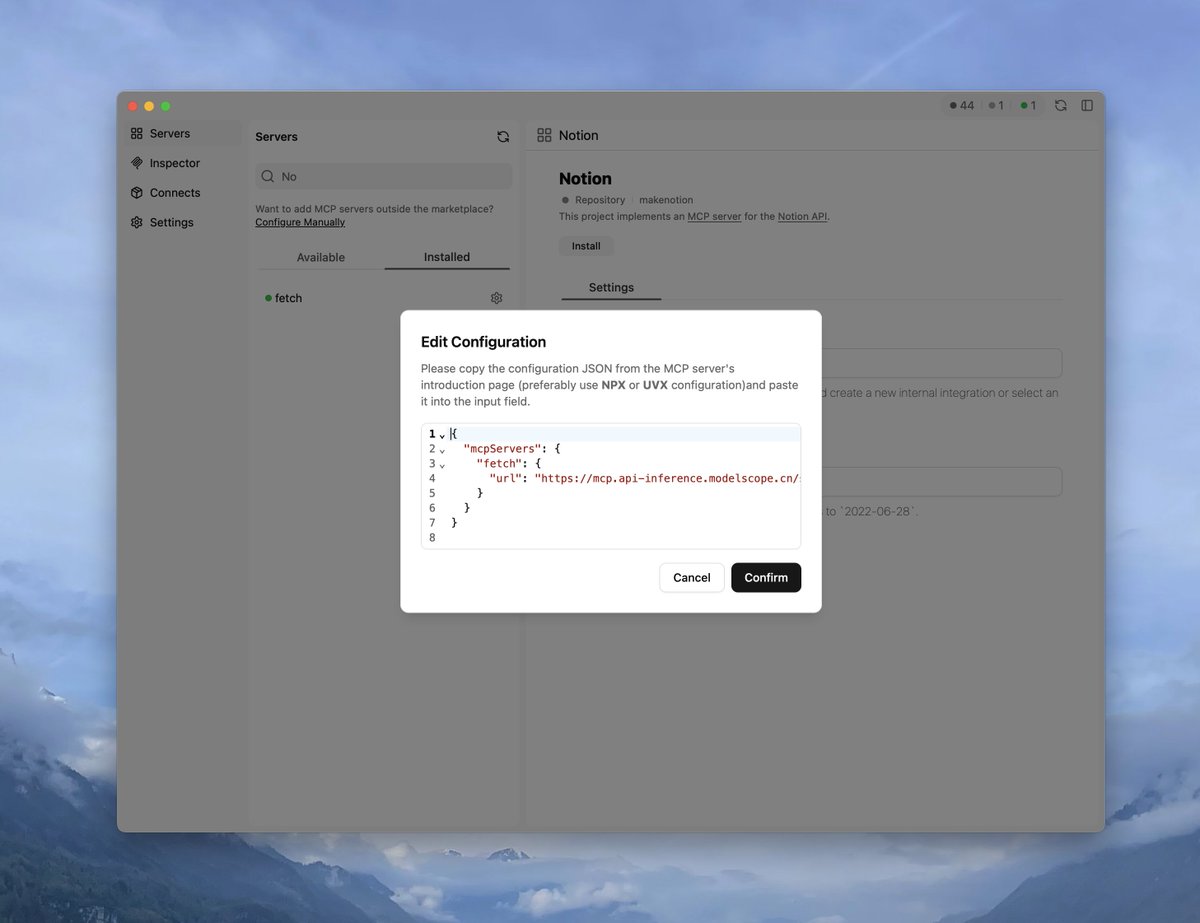The image size is (1200, 923).
Task: Open the gear settings for the fetch server
Action: pyautogui.click(x=496, y=298)
